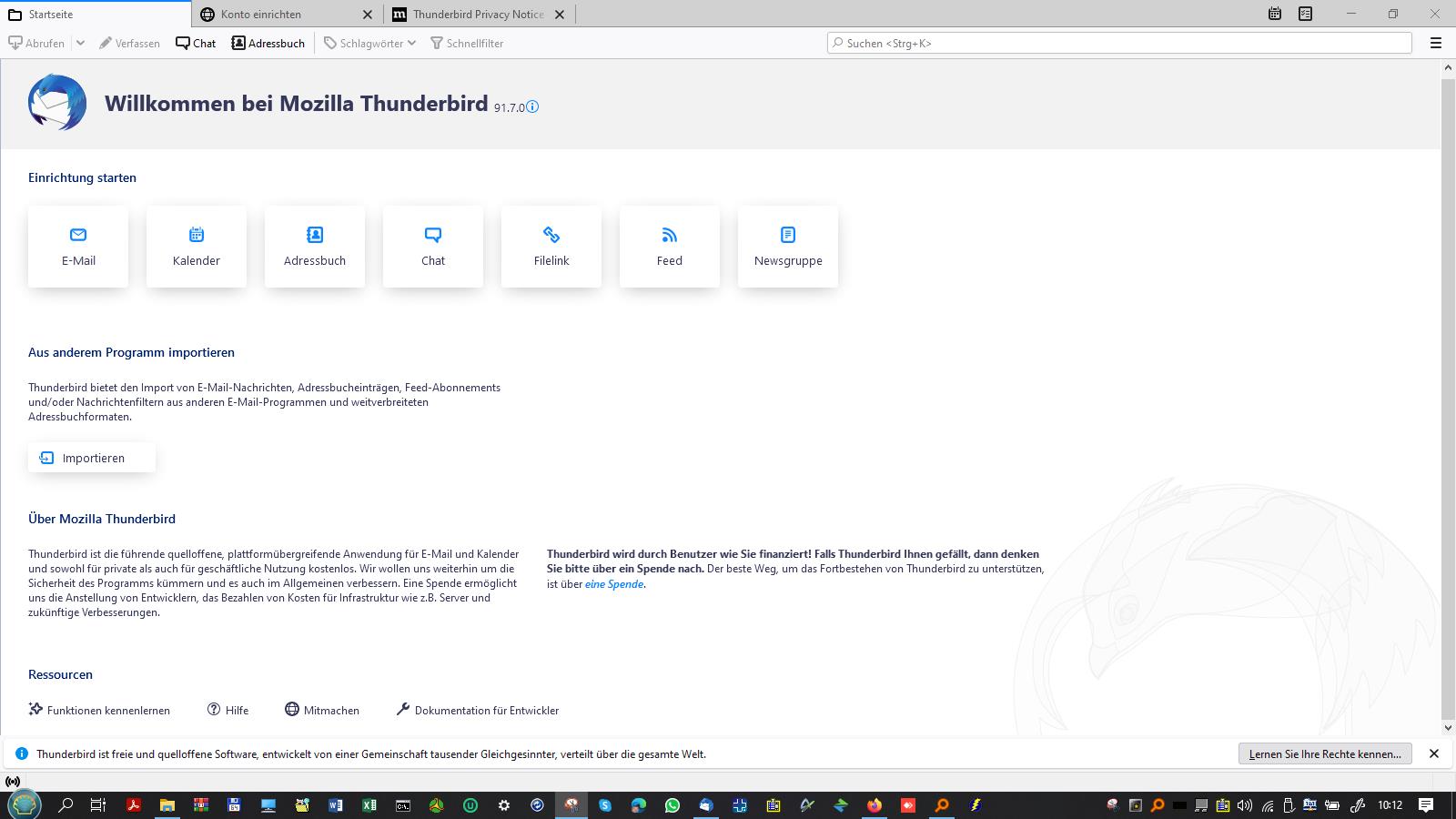Click the Importieren button
1456x819 pixels.
[92, 458]
